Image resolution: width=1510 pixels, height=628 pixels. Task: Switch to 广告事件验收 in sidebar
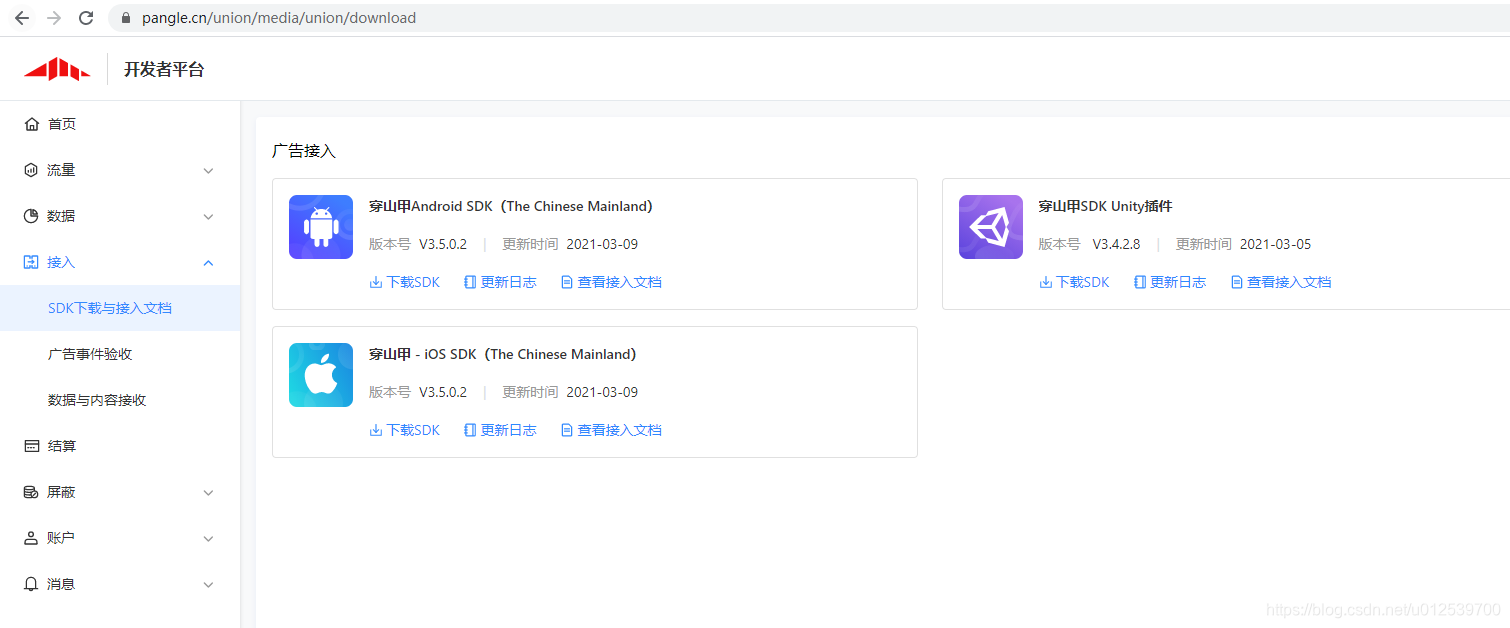click(88, 353)
